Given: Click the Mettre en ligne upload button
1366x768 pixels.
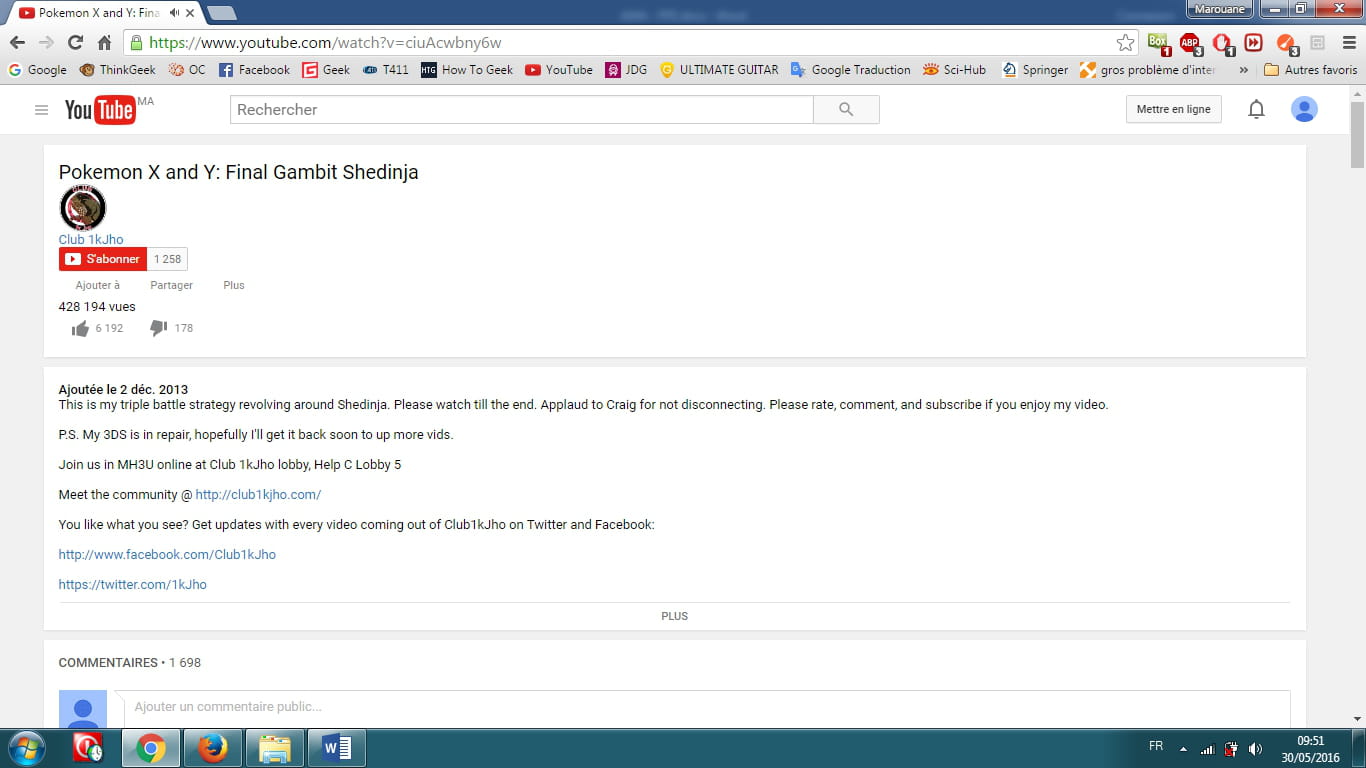Looking at the screenshot, I should click(x=1173, y=110).
